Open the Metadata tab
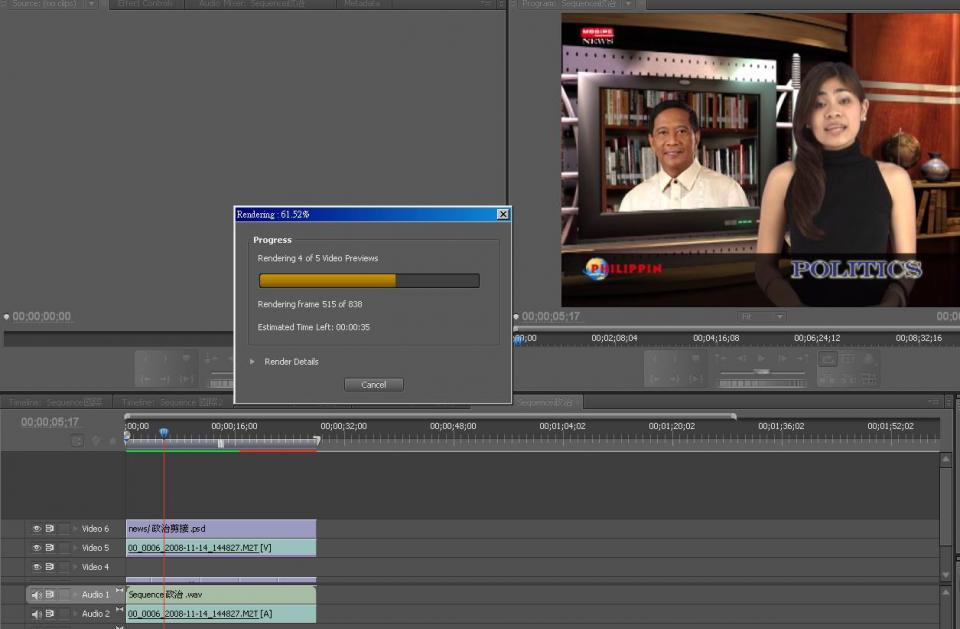This screenshot has height=629, width=960. [x=361, y=4]
